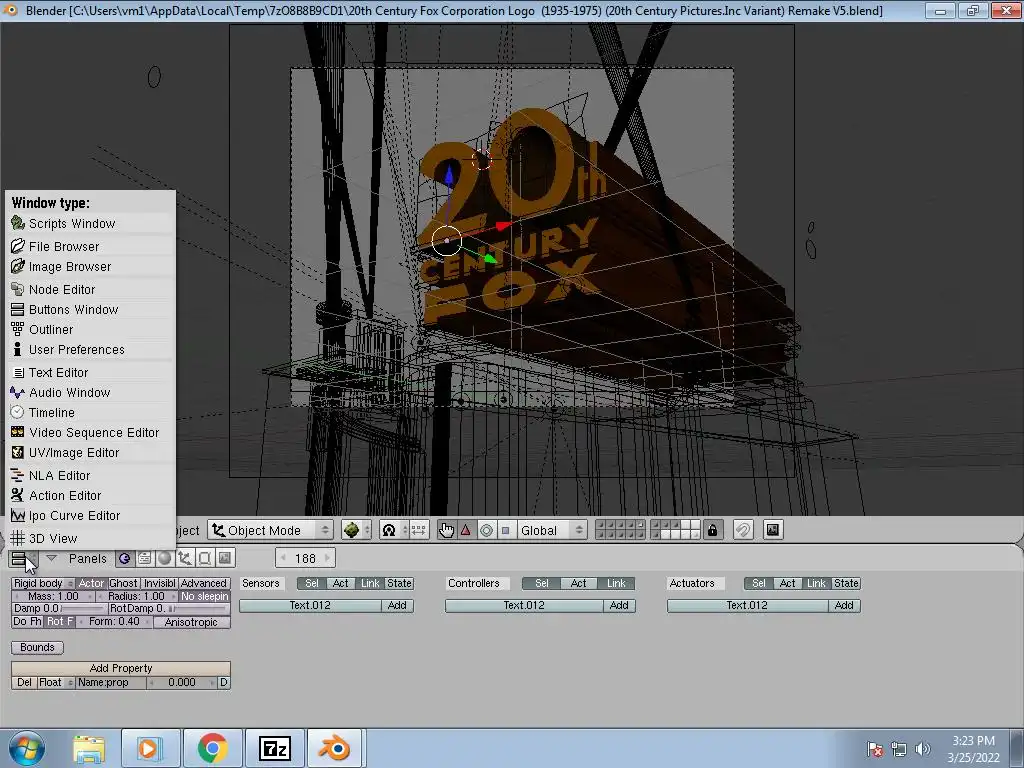The width and height of the screenshot is (1024, 768).
Task: Click the Add button under Actuators
Action: 844,605
